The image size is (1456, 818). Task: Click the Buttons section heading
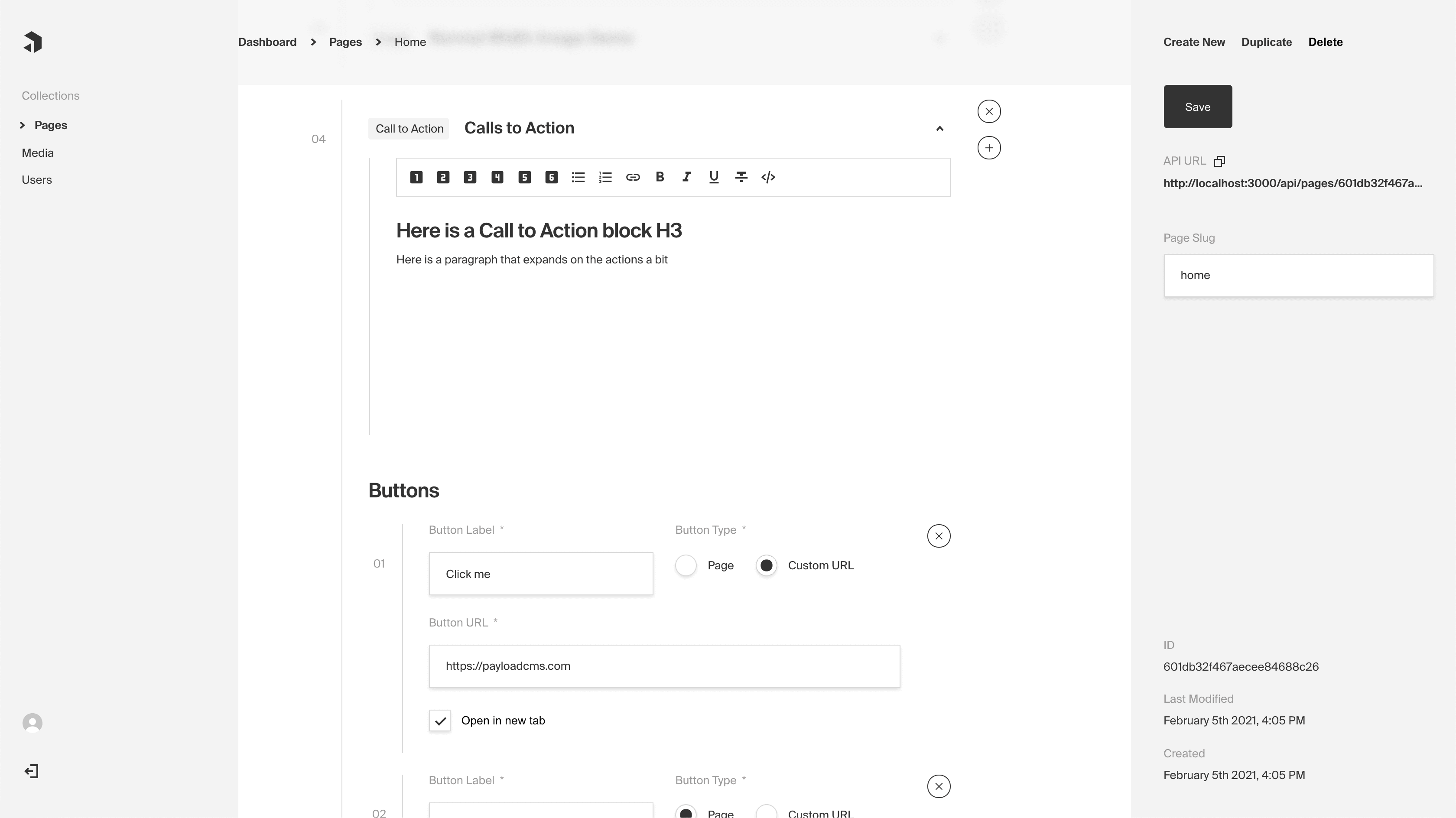click(403, 491)
